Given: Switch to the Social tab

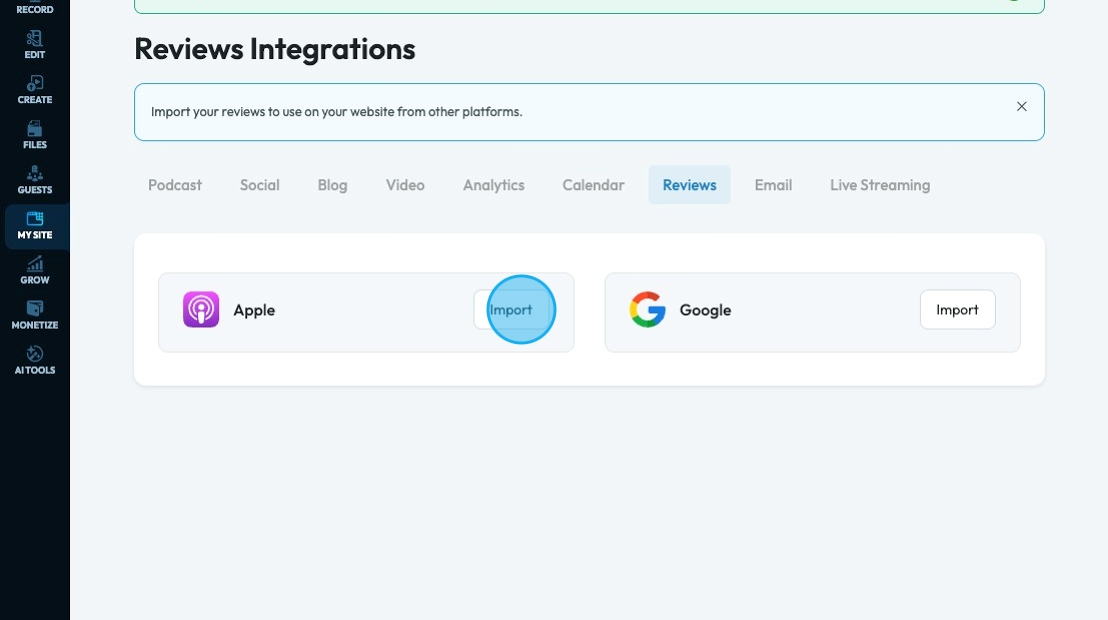Looking at the screenshot, I should tap(260, 185).
